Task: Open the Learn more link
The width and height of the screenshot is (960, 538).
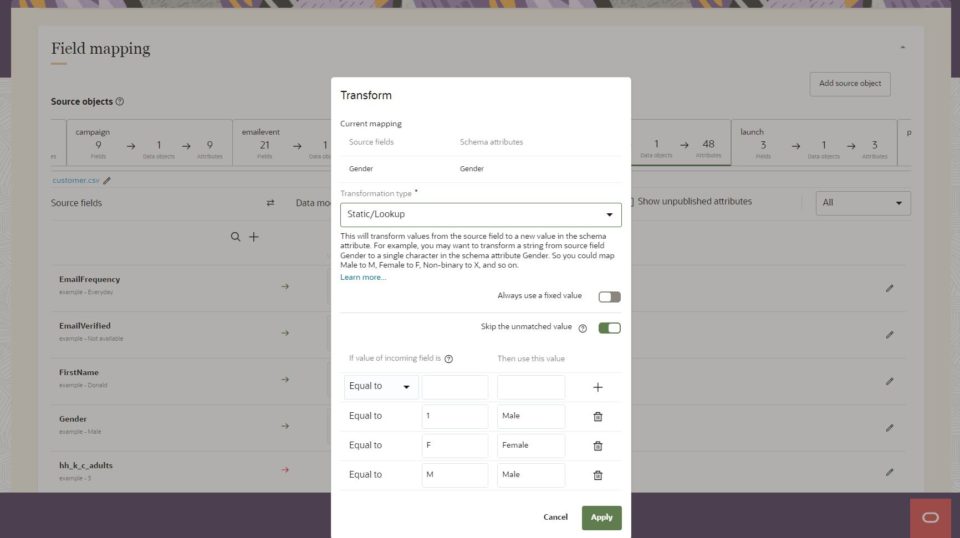Action: [x=362, y=277]
